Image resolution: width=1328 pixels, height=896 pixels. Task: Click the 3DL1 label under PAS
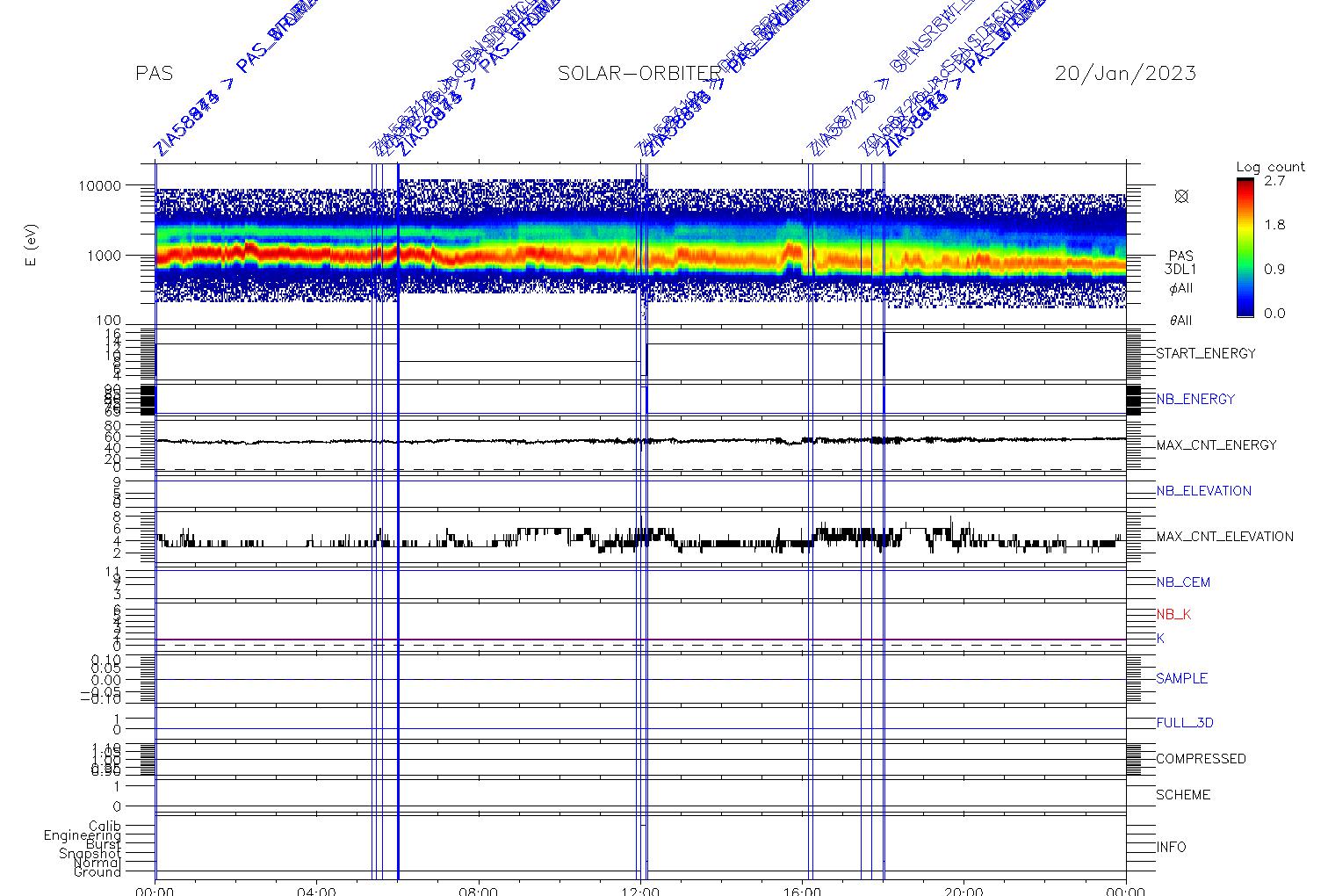1180,270
